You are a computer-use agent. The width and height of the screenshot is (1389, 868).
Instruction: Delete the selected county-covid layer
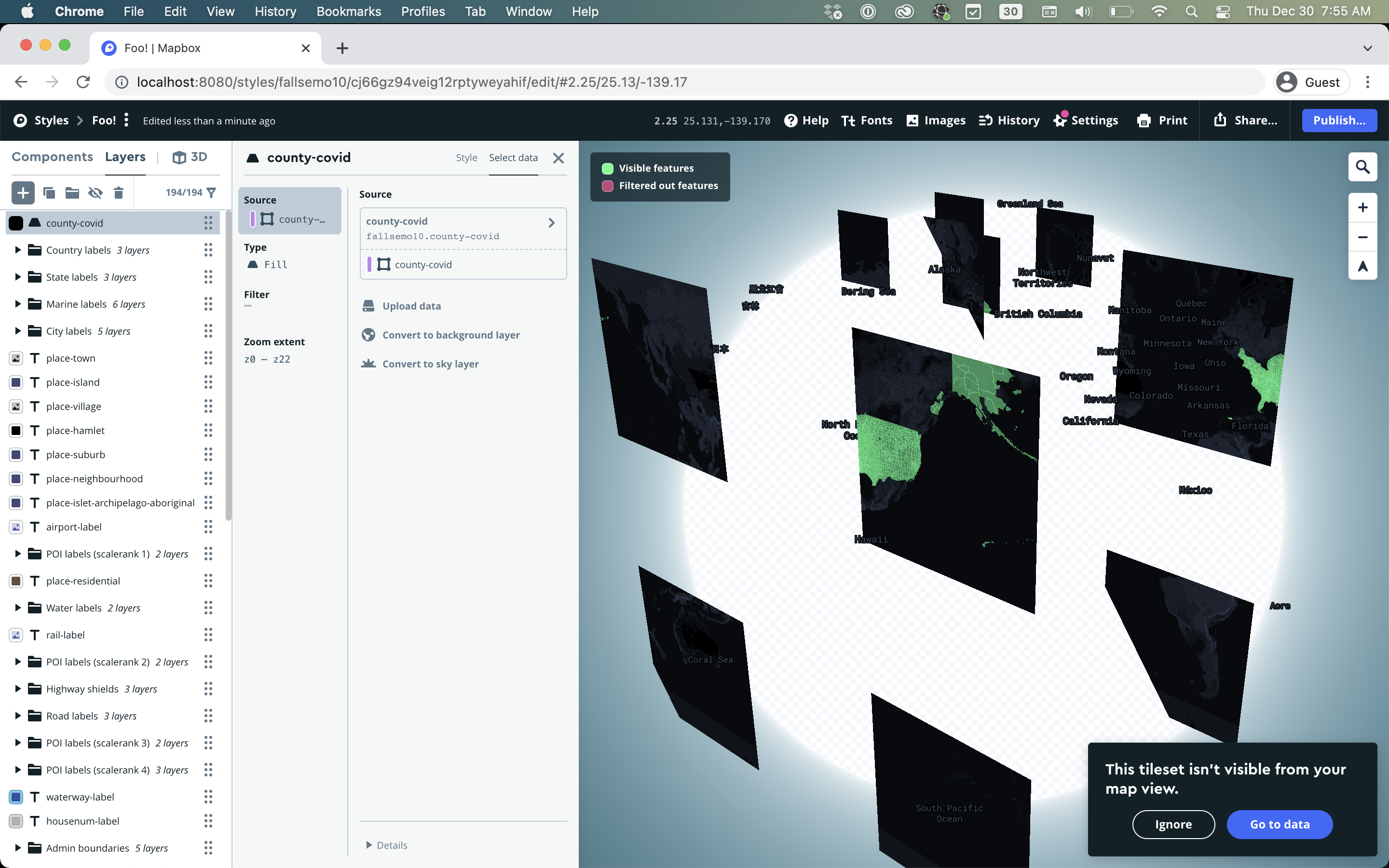tap(119, 192)
